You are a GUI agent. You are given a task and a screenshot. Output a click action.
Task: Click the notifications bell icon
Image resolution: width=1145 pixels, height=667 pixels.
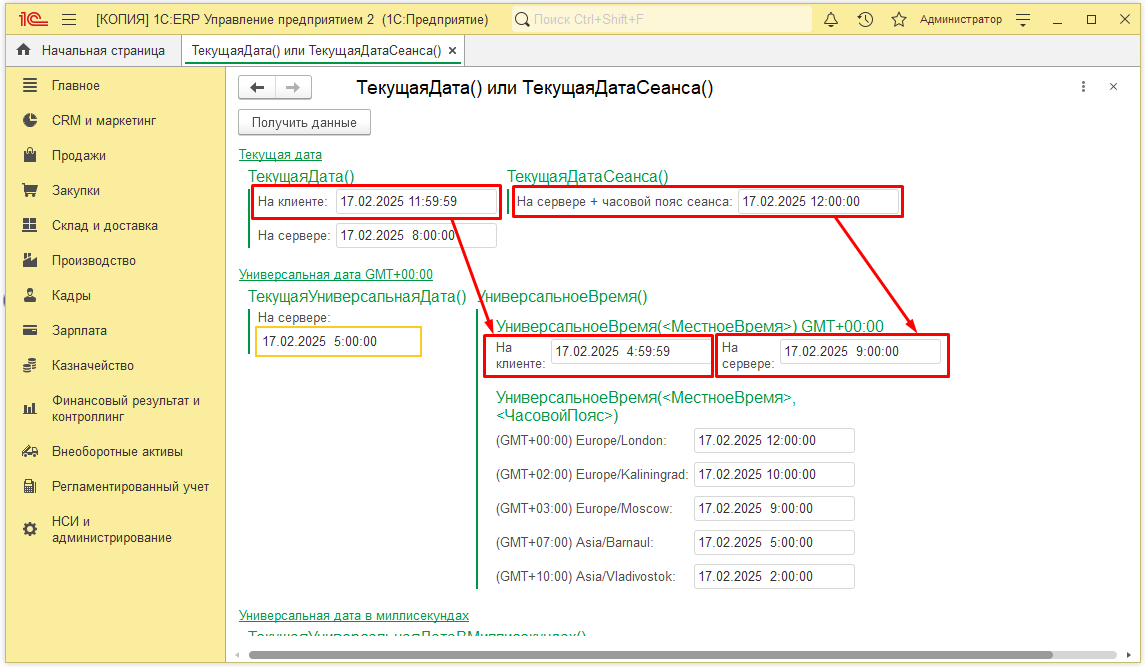click(831, 19)
